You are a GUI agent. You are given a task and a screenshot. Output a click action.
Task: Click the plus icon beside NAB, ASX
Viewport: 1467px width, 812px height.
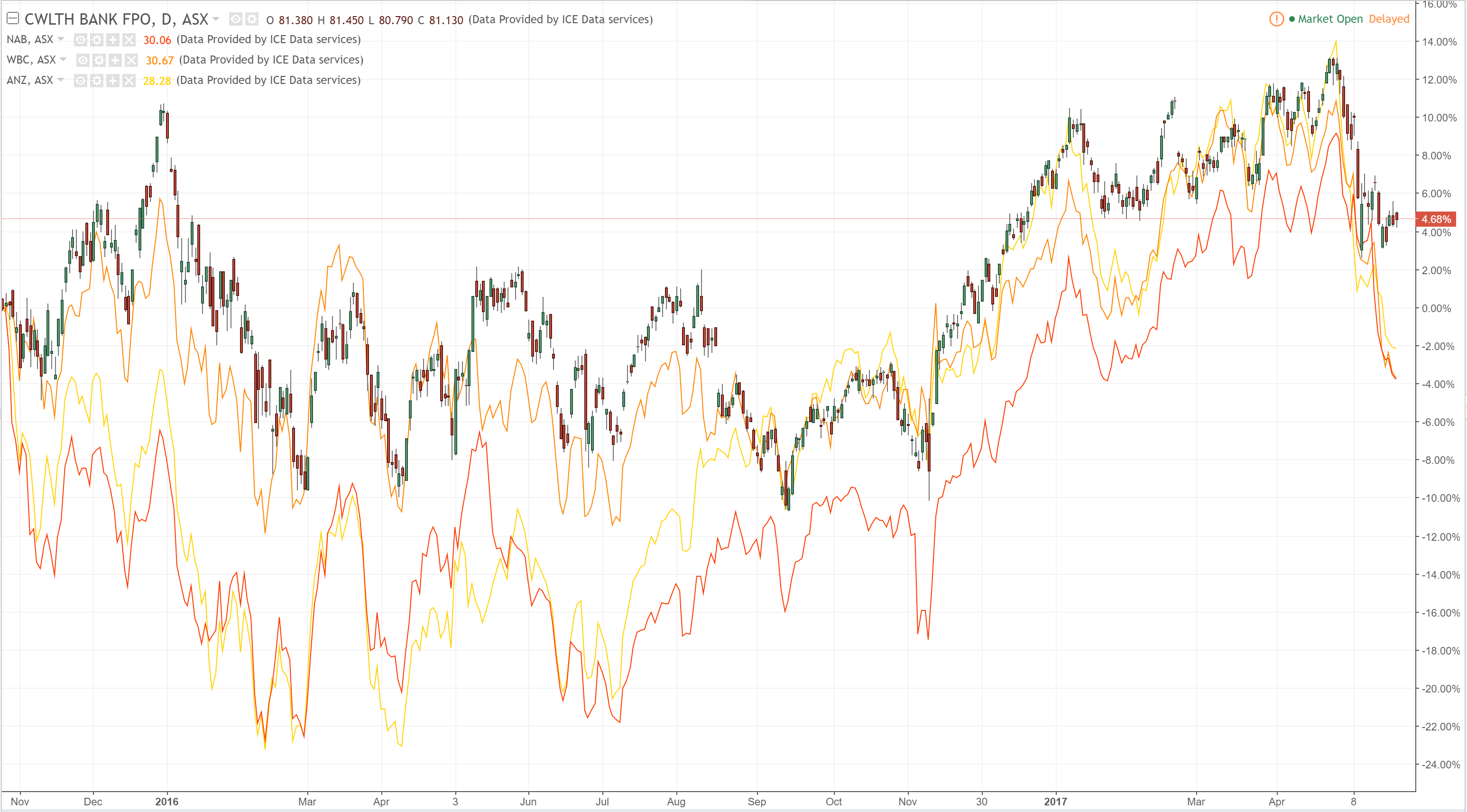coord(113,40)
